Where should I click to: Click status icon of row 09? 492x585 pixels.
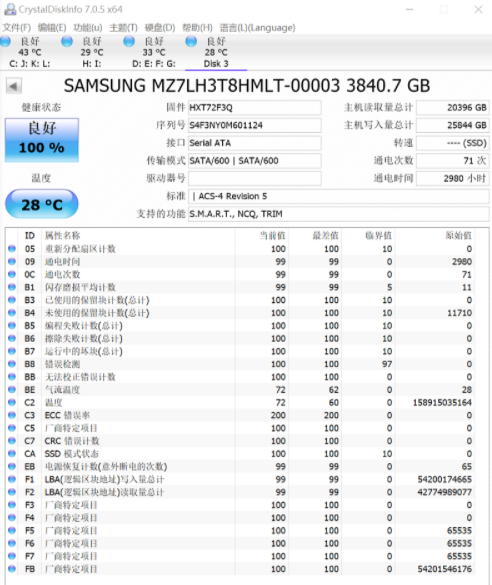(12, 261)
